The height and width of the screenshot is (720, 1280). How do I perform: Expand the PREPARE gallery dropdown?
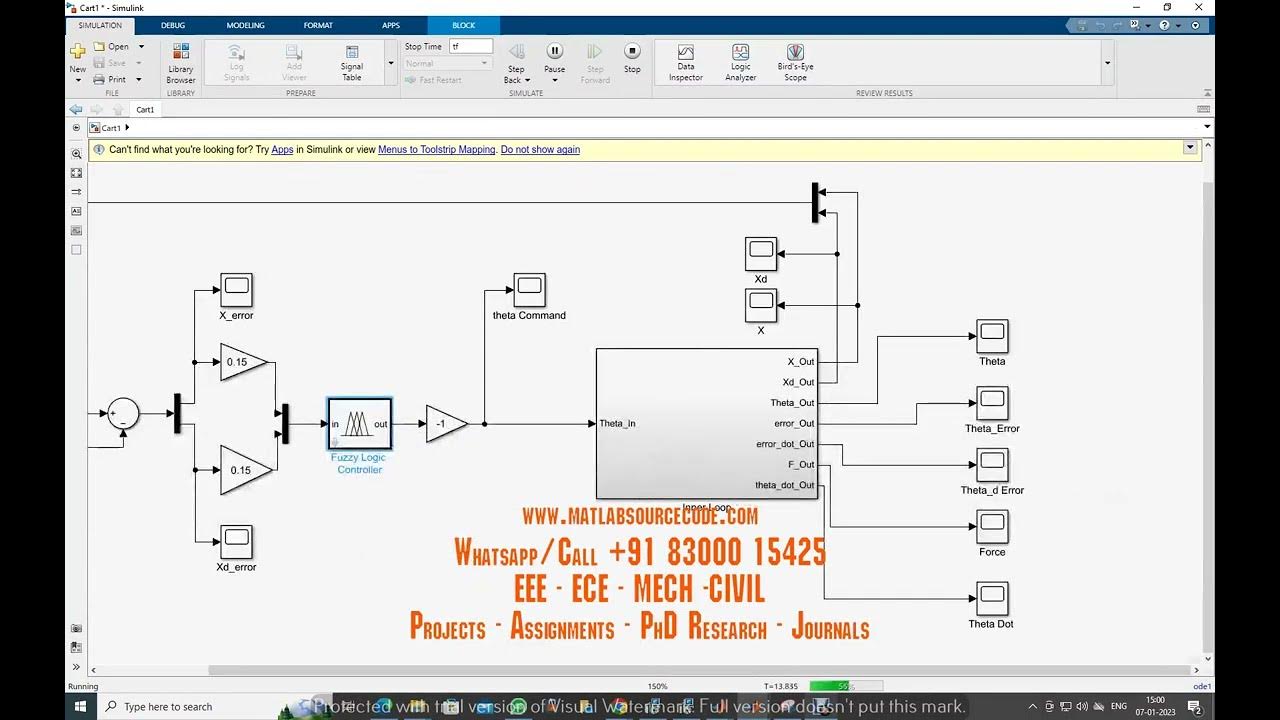pos(391,63)
